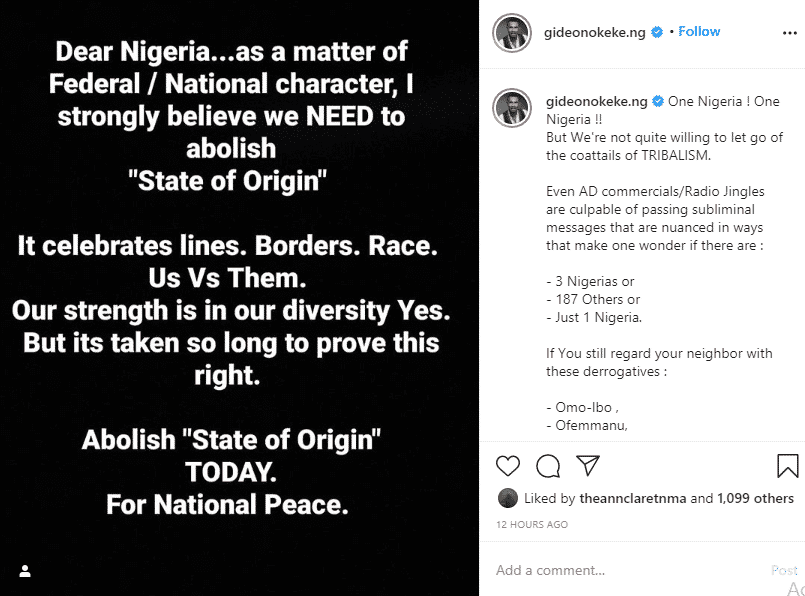Share the post with the paper plane icon
Screen dimensions: 805x596
588,465
